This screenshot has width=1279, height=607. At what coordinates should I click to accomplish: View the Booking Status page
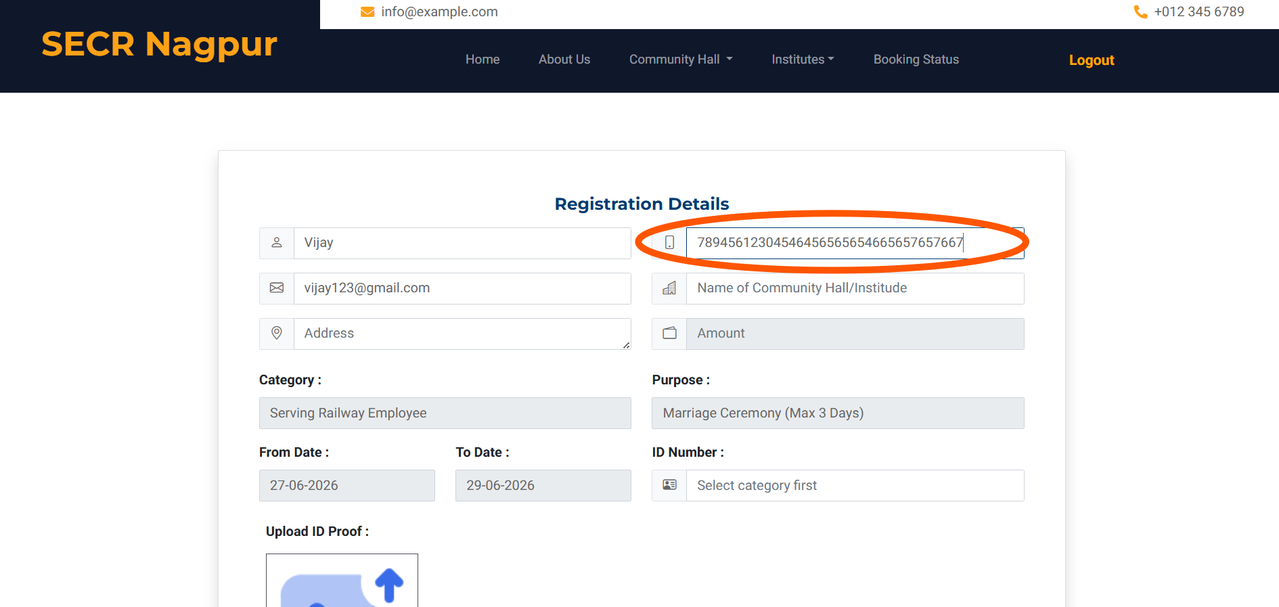[916, 60]
